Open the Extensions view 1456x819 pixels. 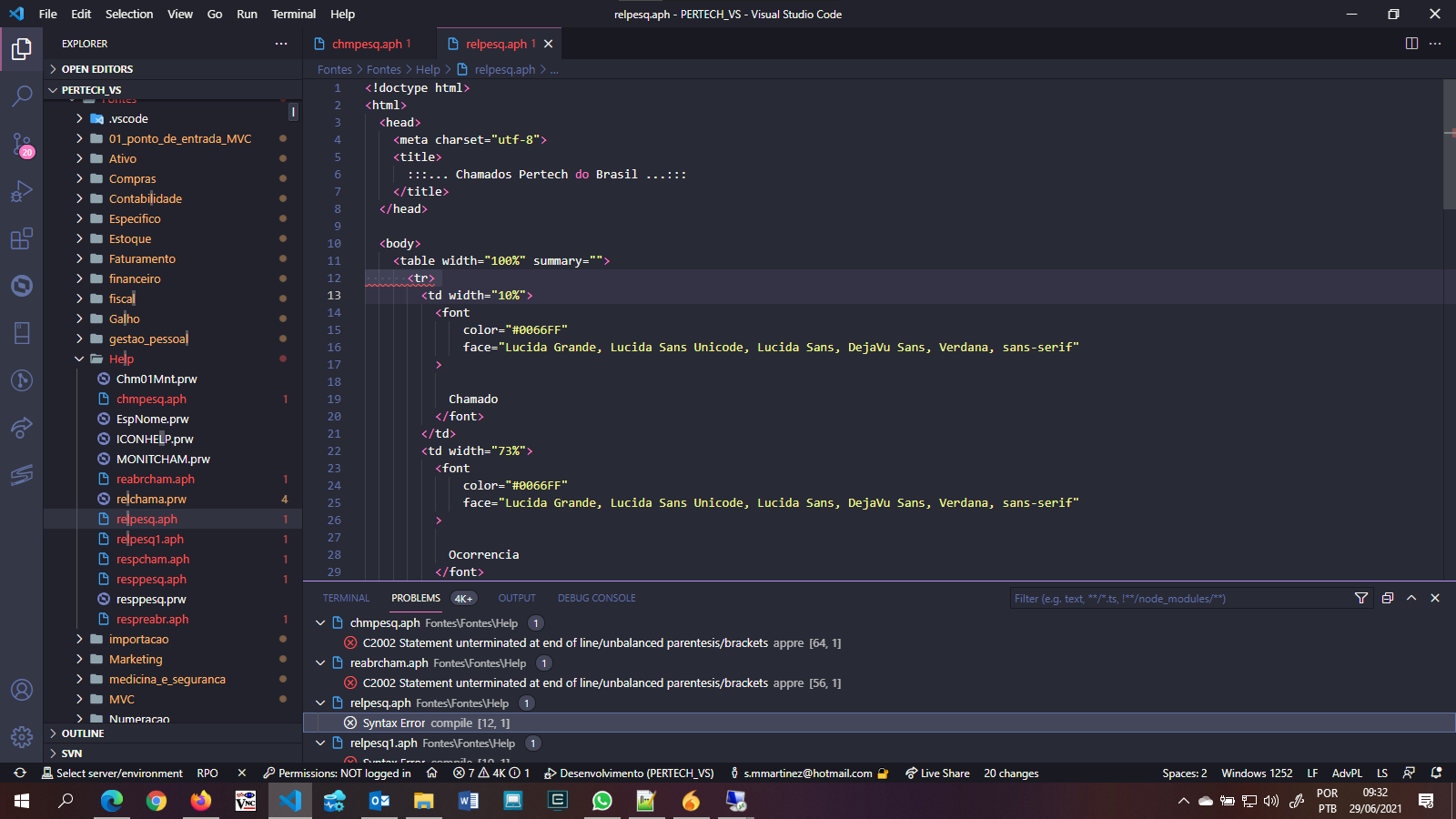(x=22, y=238)
